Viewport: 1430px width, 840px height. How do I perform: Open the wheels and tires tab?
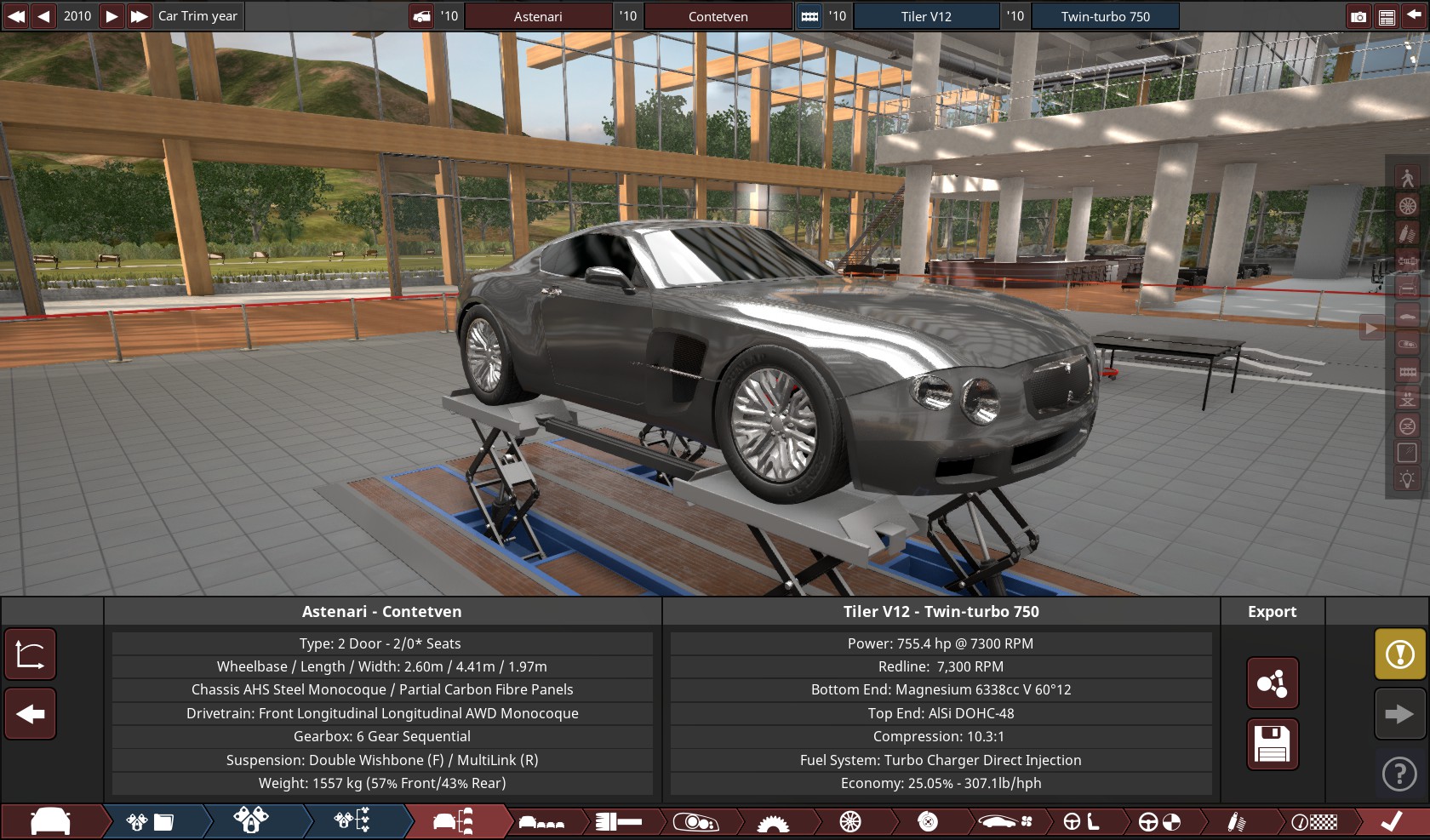pos(850,822)
